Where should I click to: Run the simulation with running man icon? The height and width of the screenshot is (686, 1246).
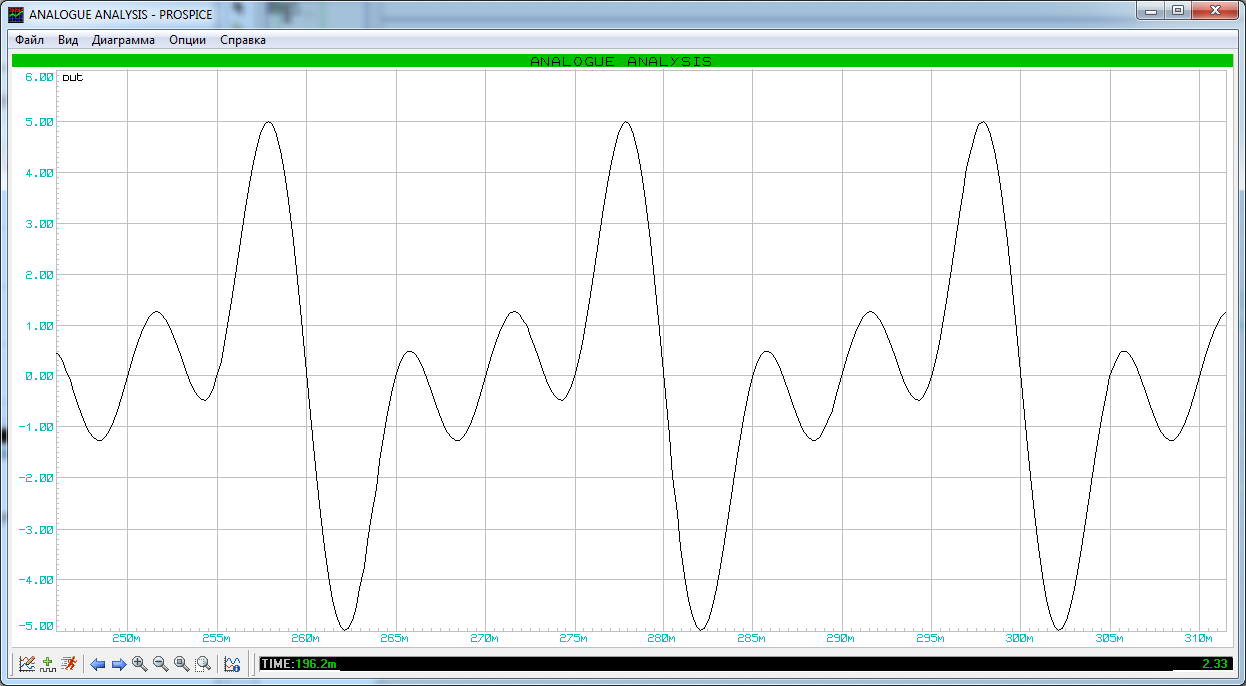(x=69, y=664)
